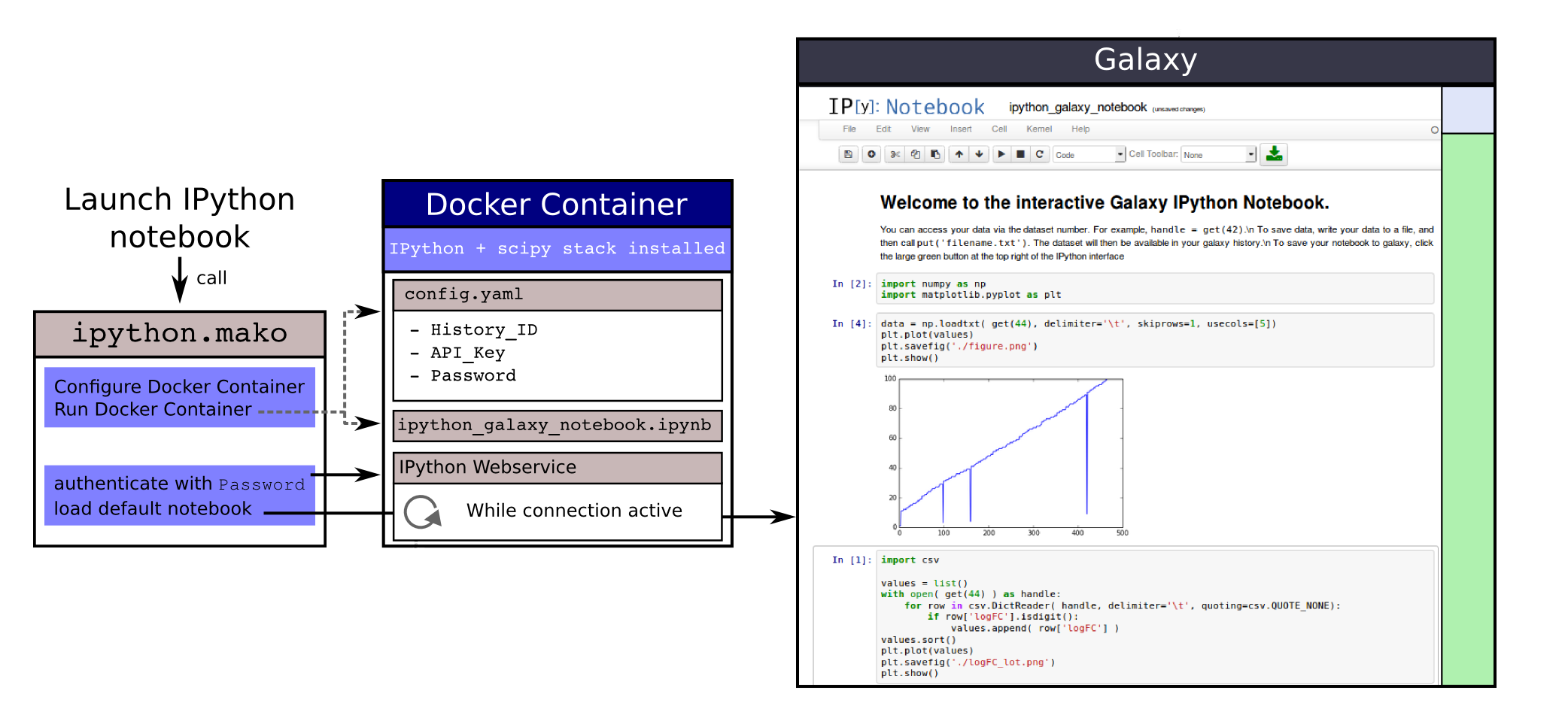Open the File menu in the notebook

point(849,129)
